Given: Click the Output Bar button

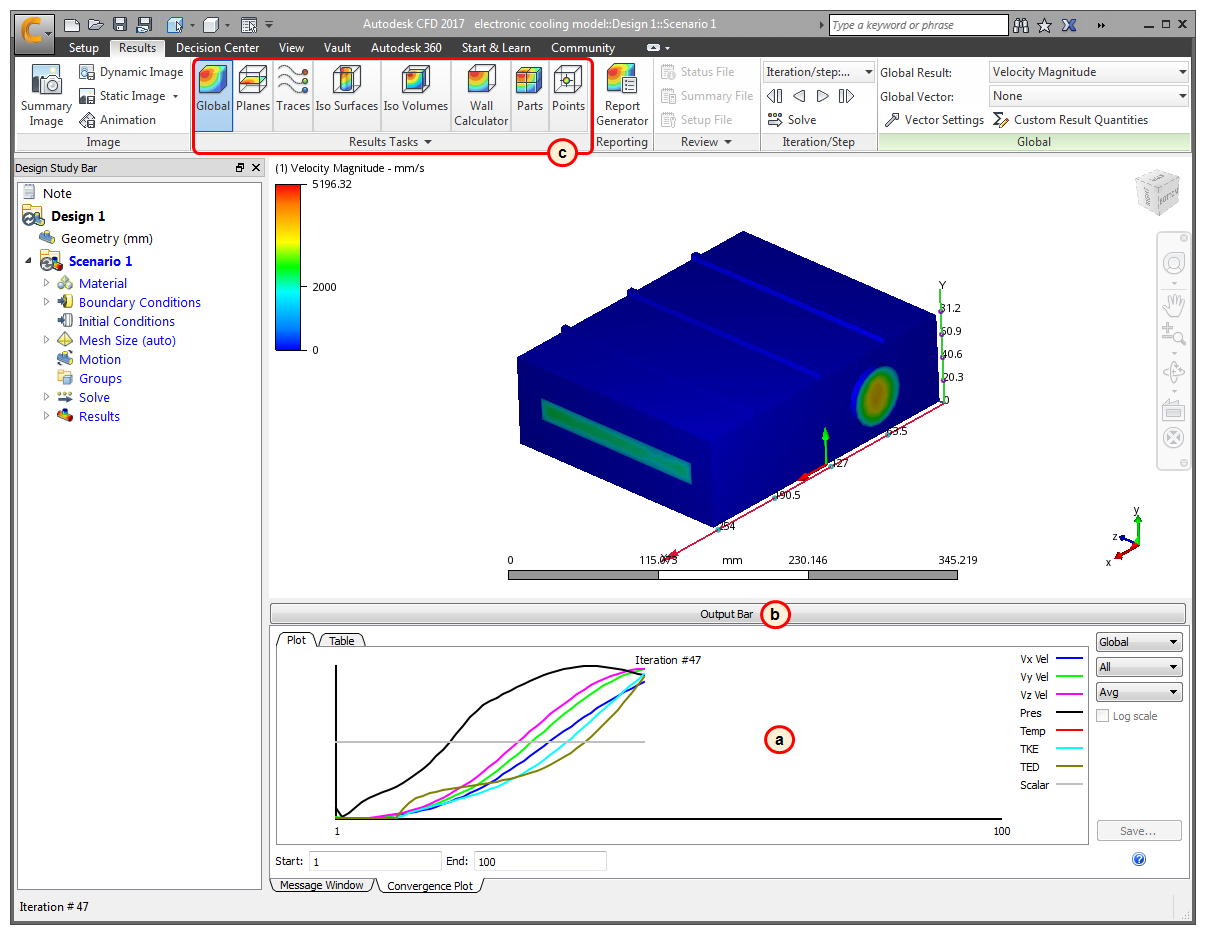Looking at the screenshot, I should (x=727, y=614).
